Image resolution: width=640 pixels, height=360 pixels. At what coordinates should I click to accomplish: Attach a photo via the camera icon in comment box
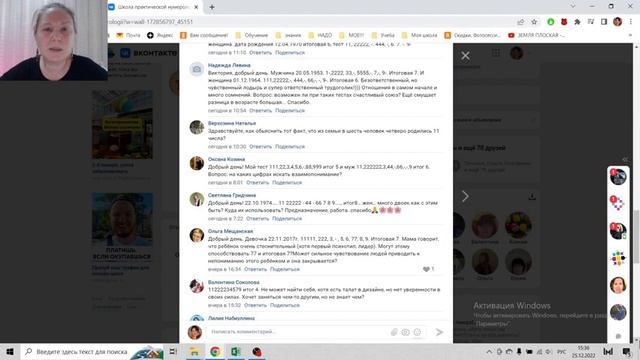(405, 332)
